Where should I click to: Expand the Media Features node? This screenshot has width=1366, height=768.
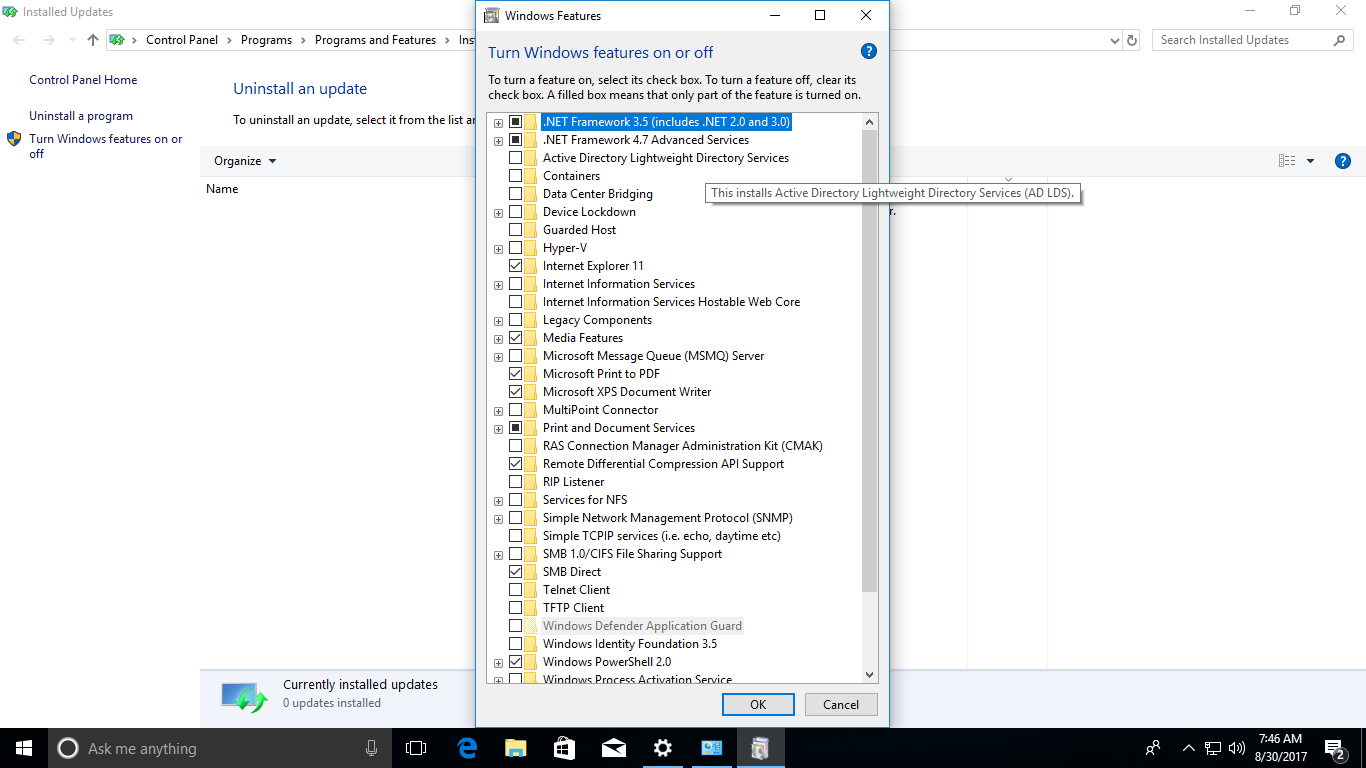[x=498, y=339]
